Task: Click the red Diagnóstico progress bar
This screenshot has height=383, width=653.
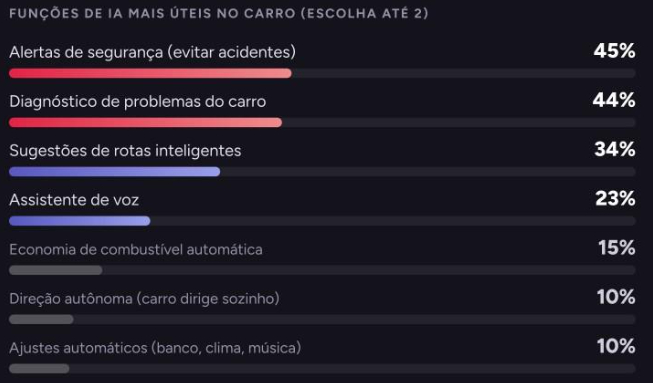Action: click(x=146, y=122)
